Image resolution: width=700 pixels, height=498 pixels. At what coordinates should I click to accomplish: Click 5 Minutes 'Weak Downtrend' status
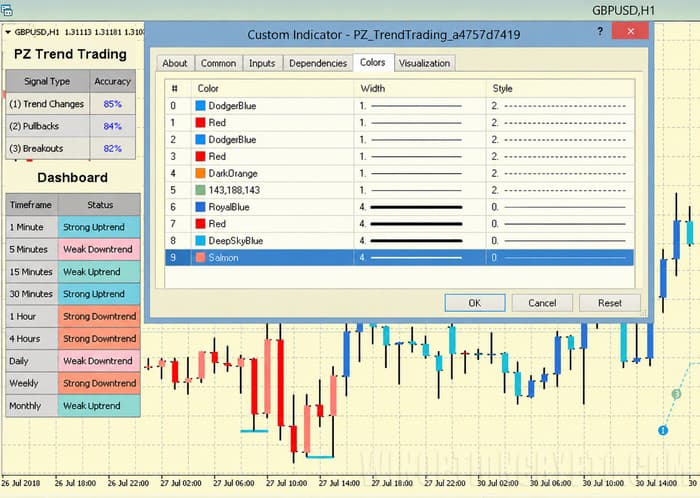(x=99, y=249)
